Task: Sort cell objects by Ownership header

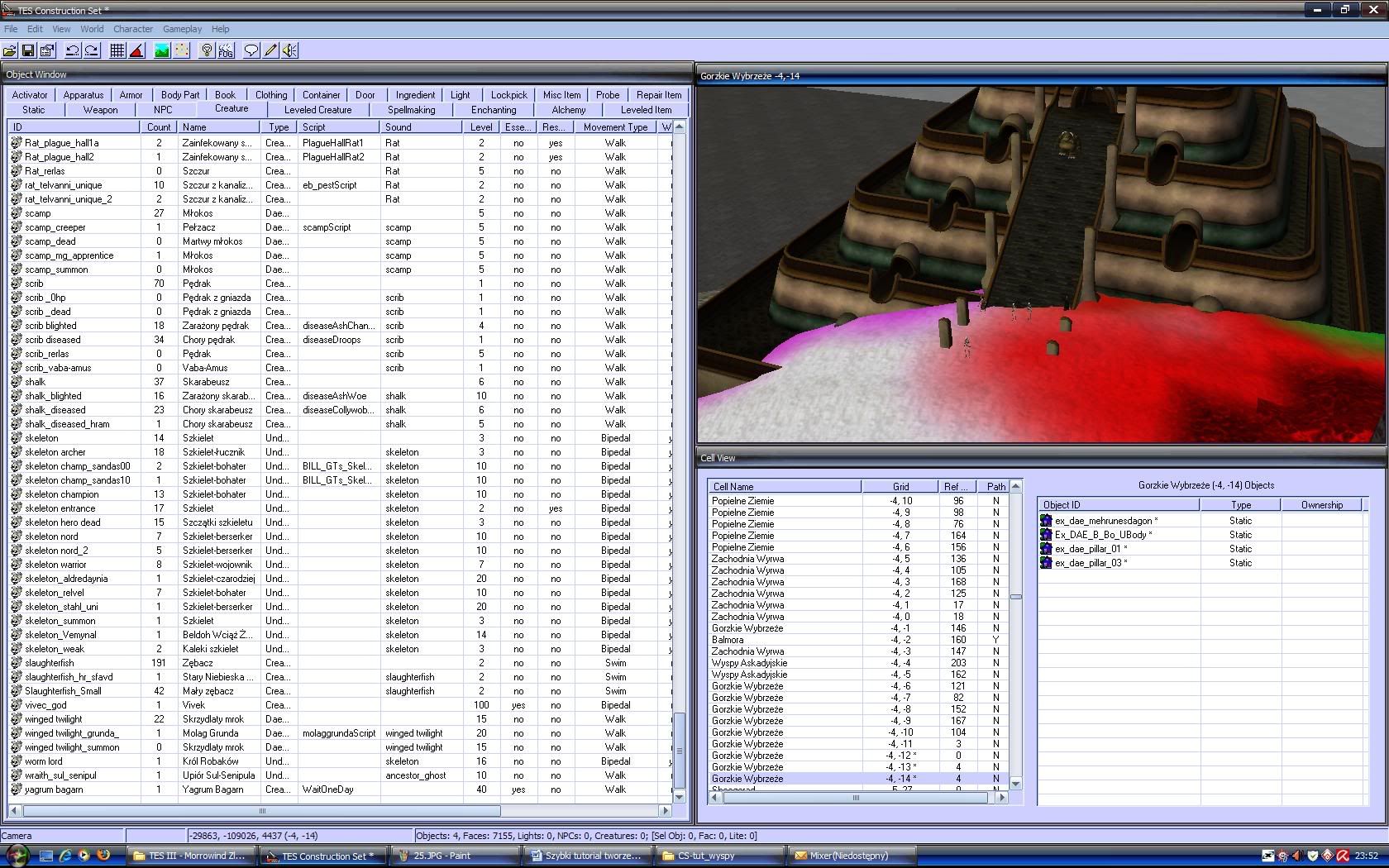Action: (x=1321, y=505)
